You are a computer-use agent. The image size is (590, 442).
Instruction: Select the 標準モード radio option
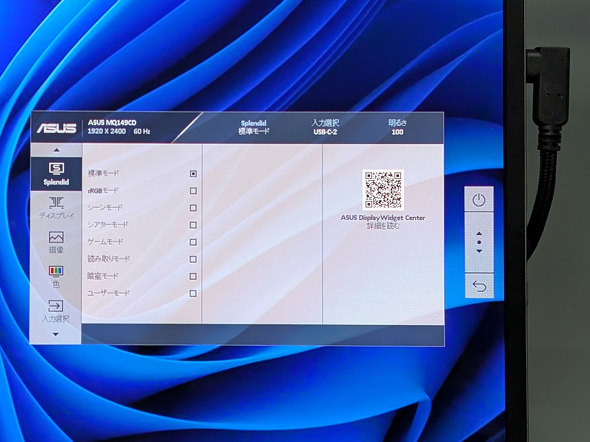193,173
